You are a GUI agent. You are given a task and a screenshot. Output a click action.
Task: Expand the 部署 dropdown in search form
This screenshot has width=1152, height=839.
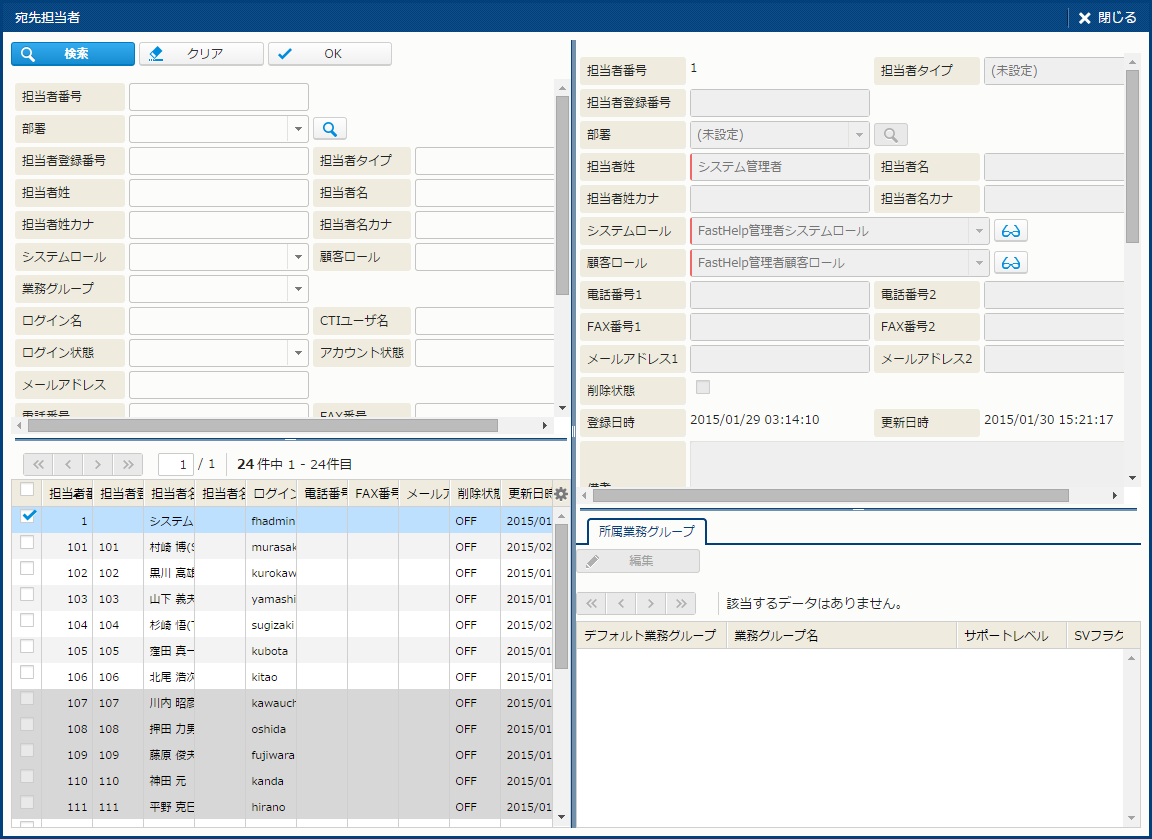(x=298, y=129)
